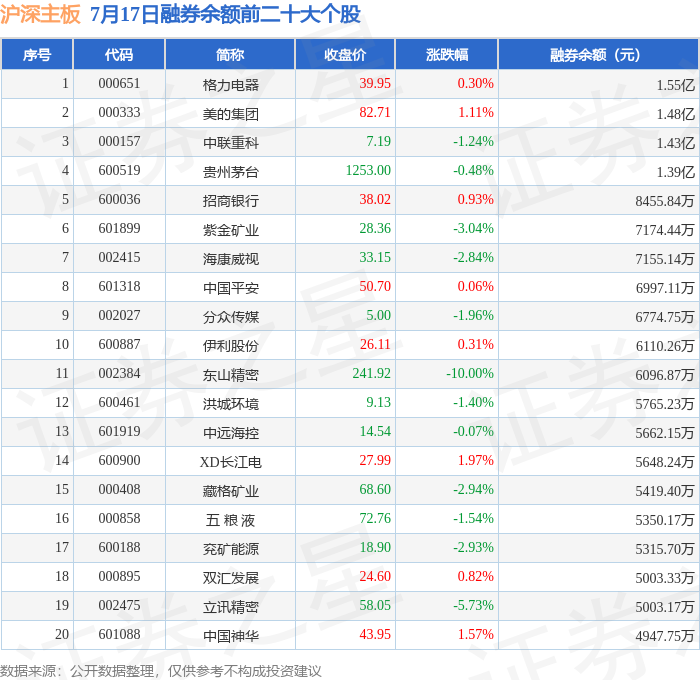
Task: Click closing price 1253.00
Action: pos(368,170)
